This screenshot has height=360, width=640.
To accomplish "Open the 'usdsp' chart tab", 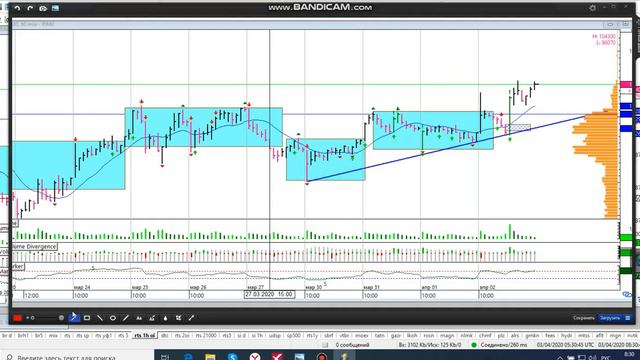I will pyautogui.click(x=275, y=336).
